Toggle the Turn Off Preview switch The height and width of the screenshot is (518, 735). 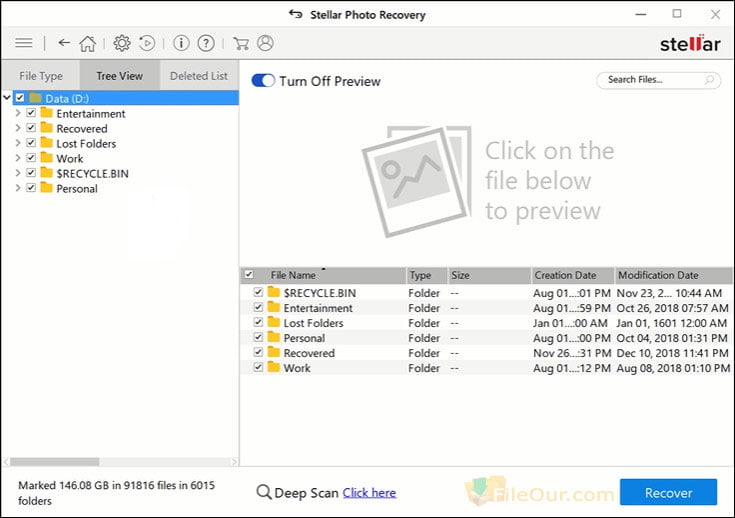[x=263, y=81]
